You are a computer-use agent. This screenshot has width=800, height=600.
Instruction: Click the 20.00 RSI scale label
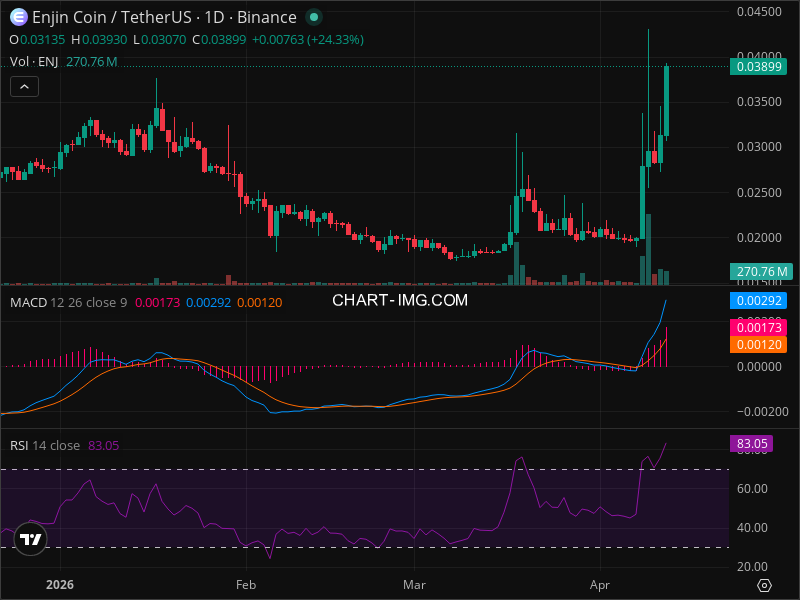tap(752, 567)
